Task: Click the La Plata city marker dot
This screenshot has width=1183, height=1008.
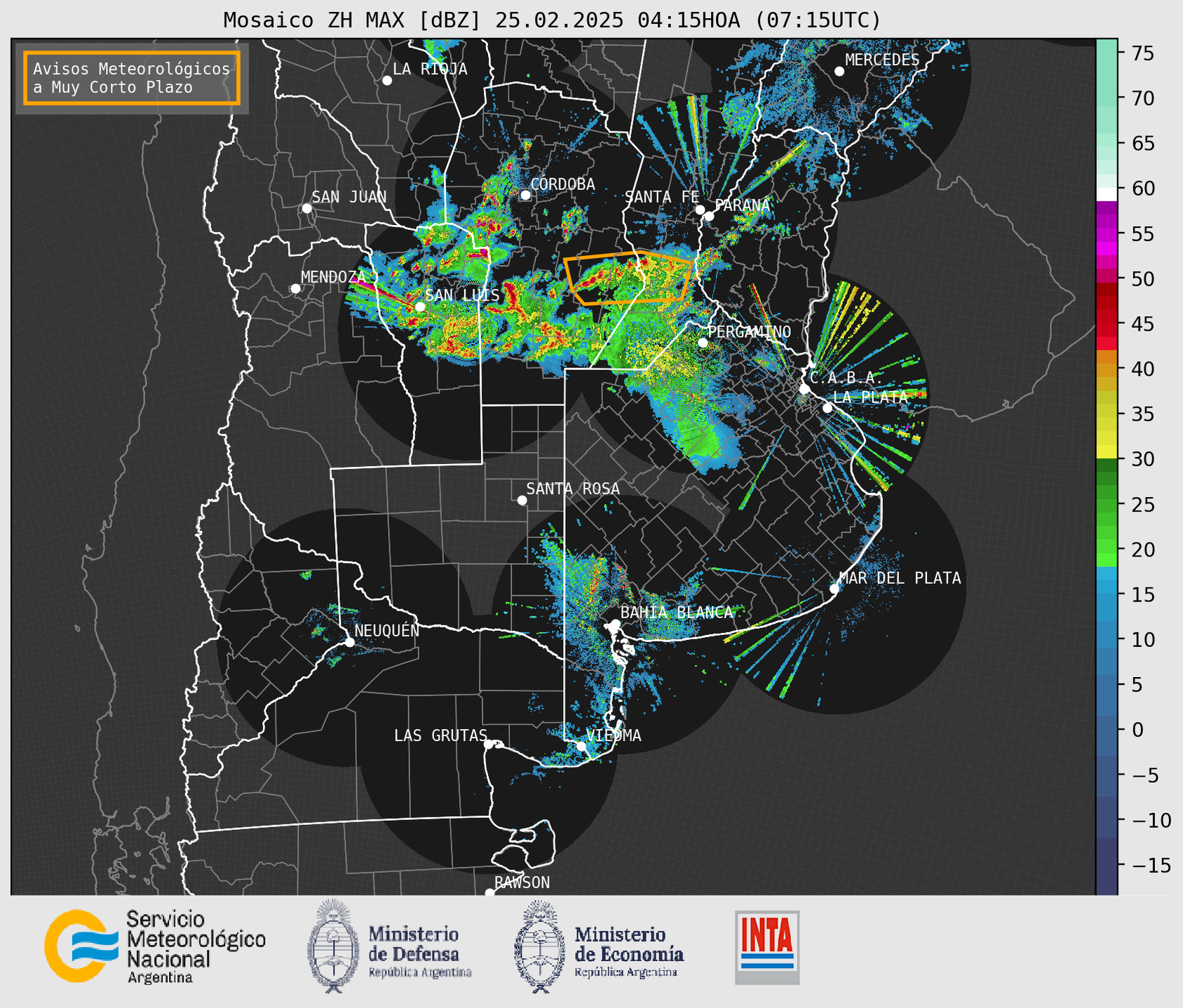Action: pyautogui.click(x=827, y=408)
